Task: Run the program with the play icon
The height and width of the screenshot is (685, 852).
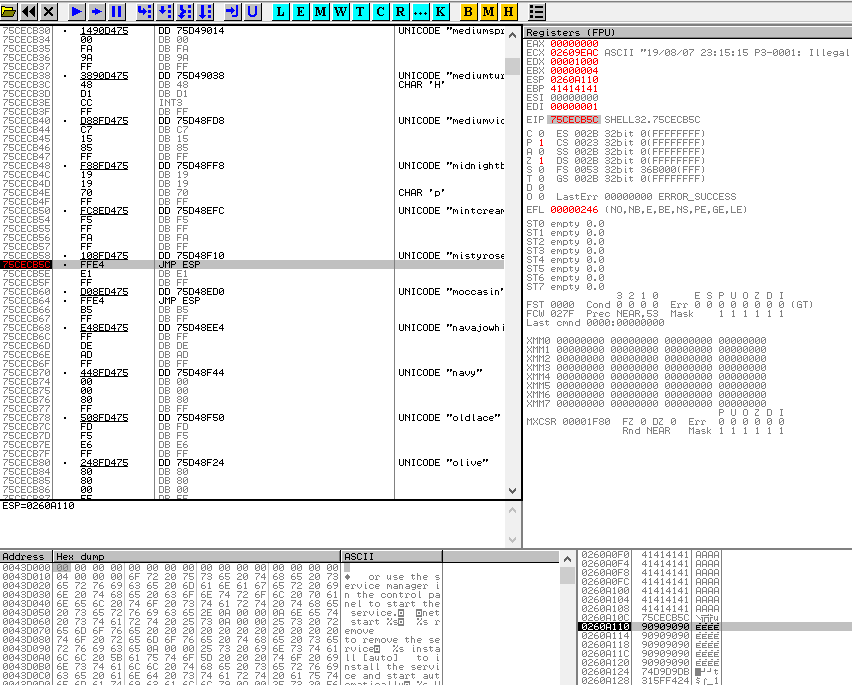Action: click(x=77, y=11)
